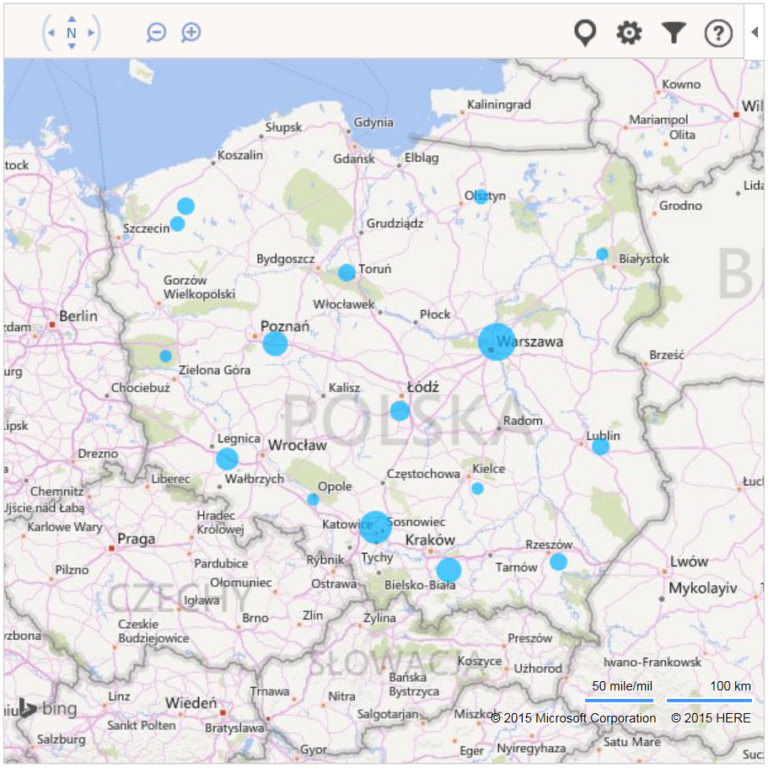
Task: Select the Łódź data bubble
Action: (x=400, y=410)
